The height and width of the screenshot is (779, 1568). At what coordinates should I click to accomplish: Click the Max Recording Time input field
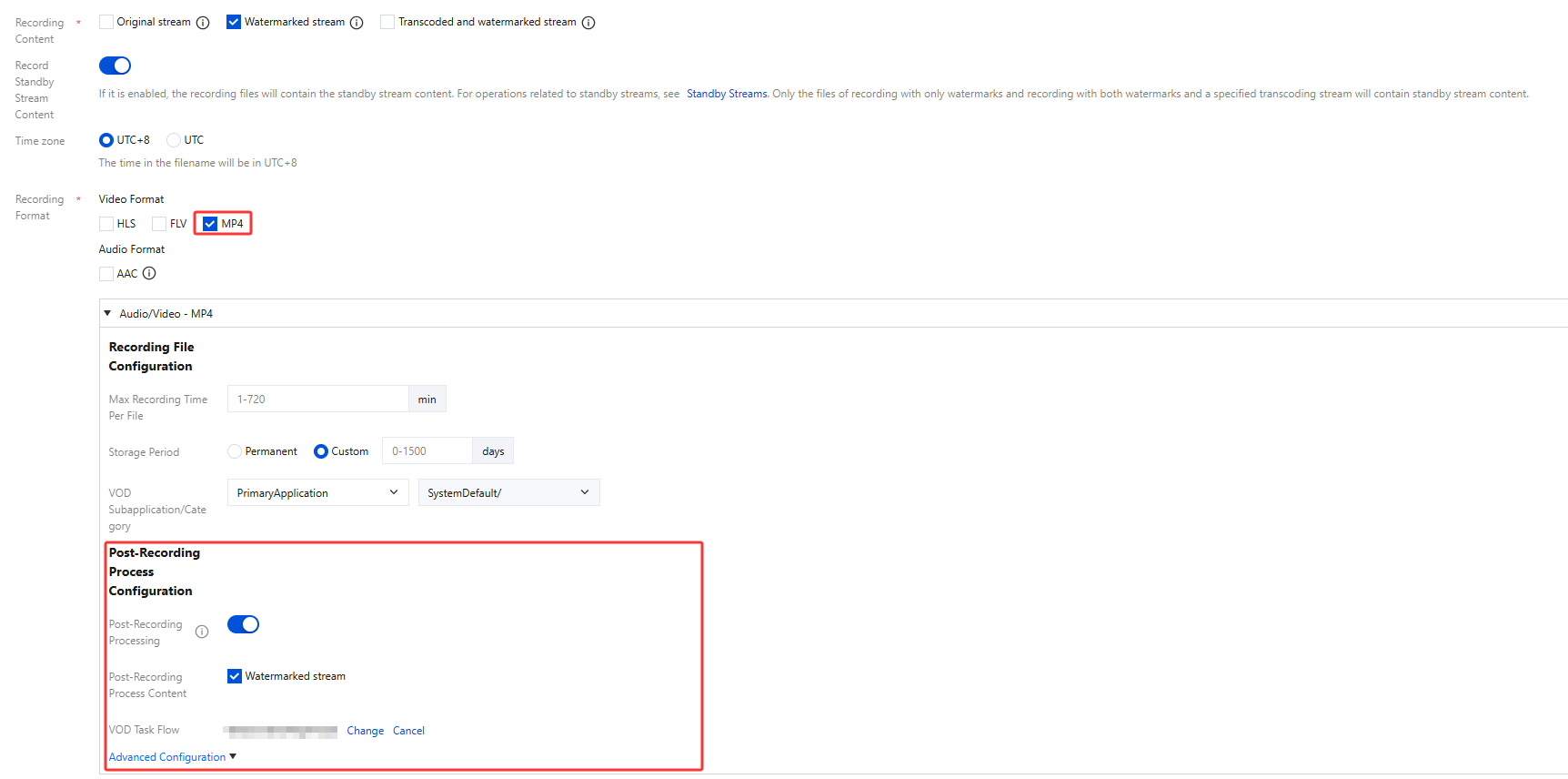pos(317,400)
